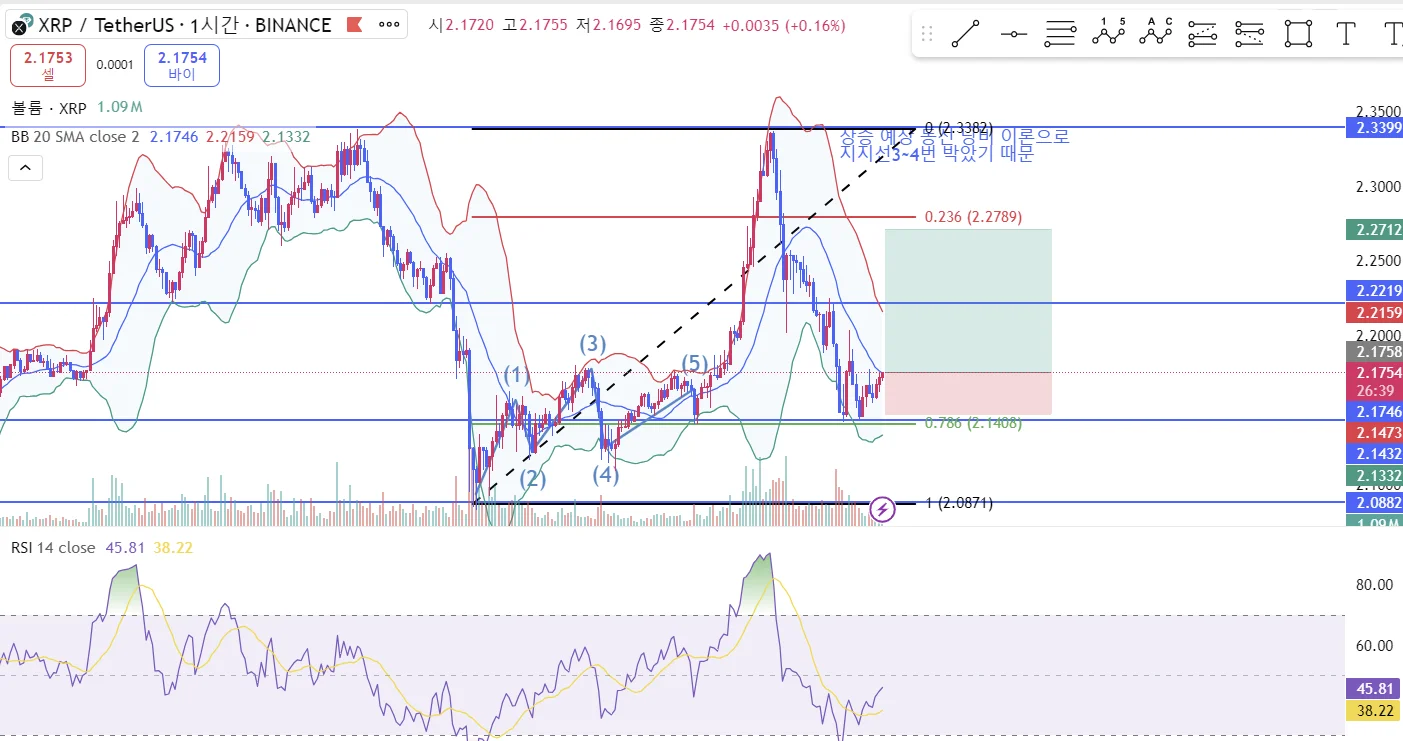Pick the Elliott Impulse Wave 12345 tool

pos(1108,34)
